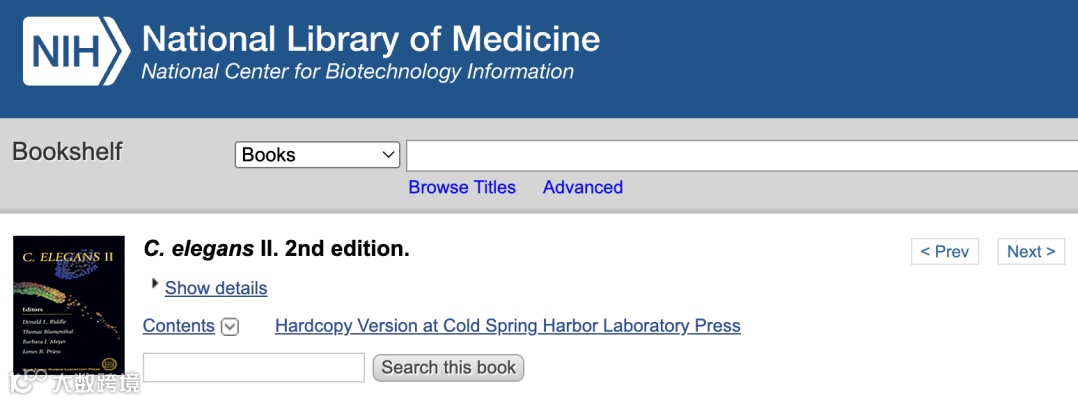Click the Show details link
The height and width of the screenshot is (402, 1078).
pyautogui.click(x=216, y=288)
